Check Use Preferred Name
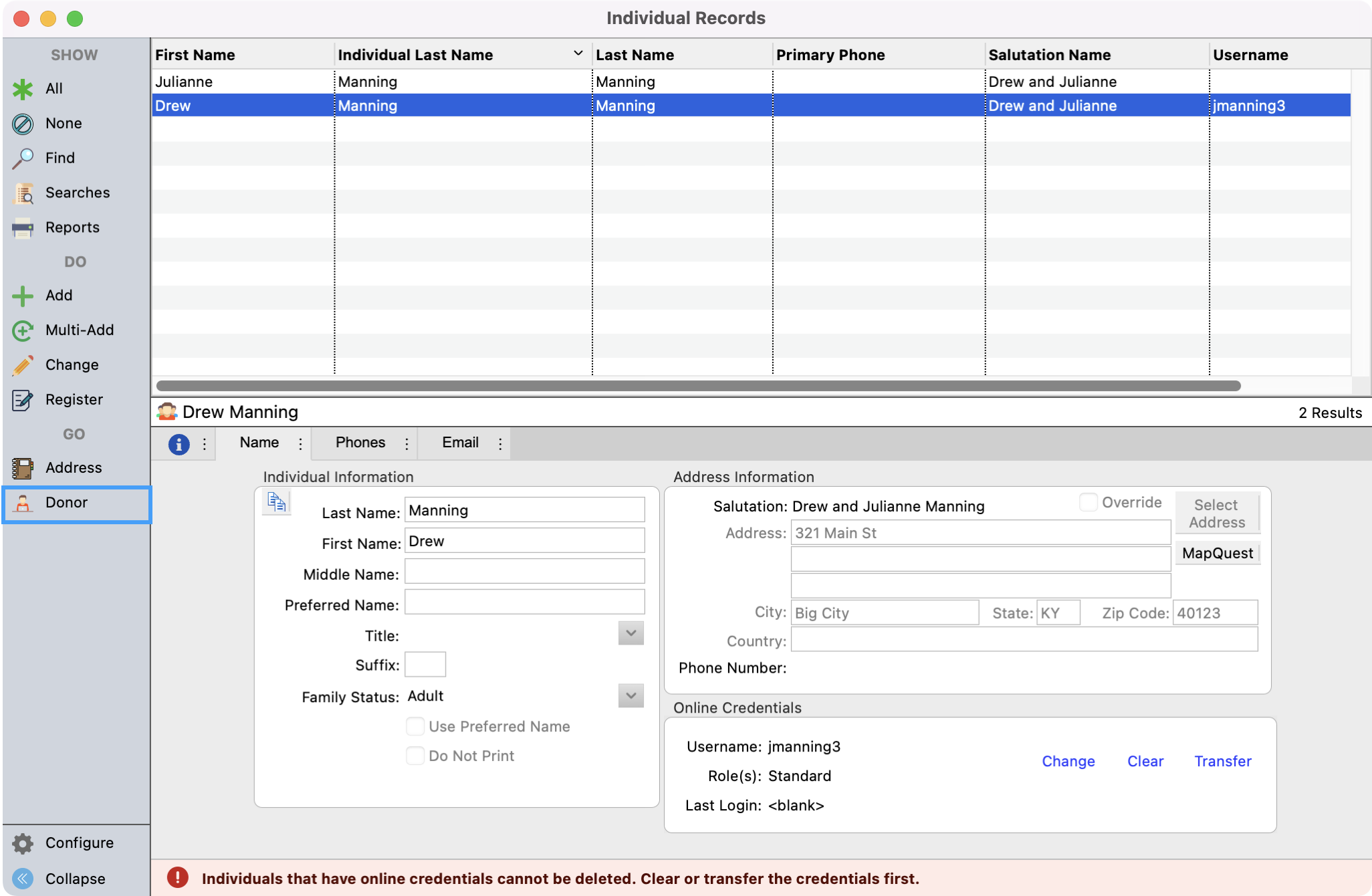 click(415, 726)
